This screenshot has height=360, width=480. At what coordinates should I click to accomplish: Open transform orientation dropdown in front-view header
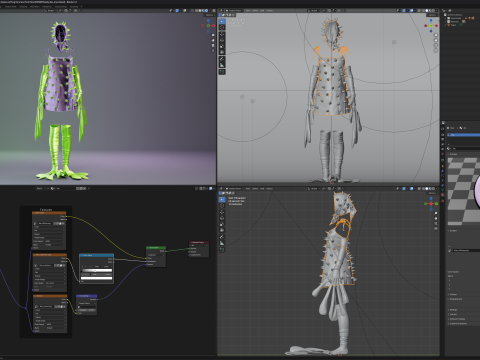click(314, 10)
